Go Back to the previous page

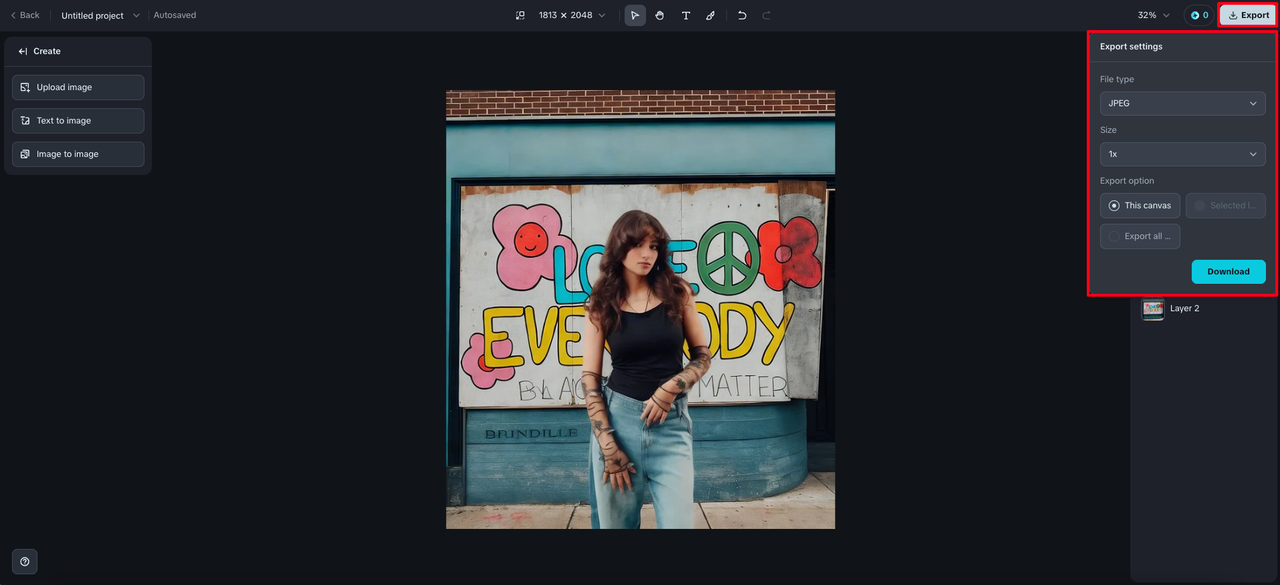(x=25, y=15)
